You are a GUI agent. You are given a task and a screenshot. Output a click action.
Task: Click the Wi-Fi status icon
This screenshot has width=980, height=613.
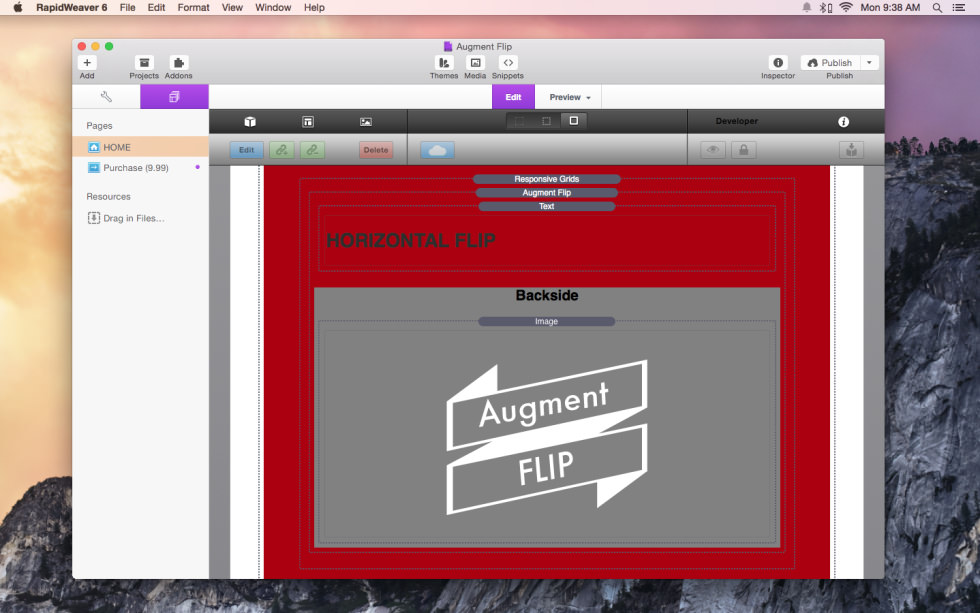coord(846,7)
